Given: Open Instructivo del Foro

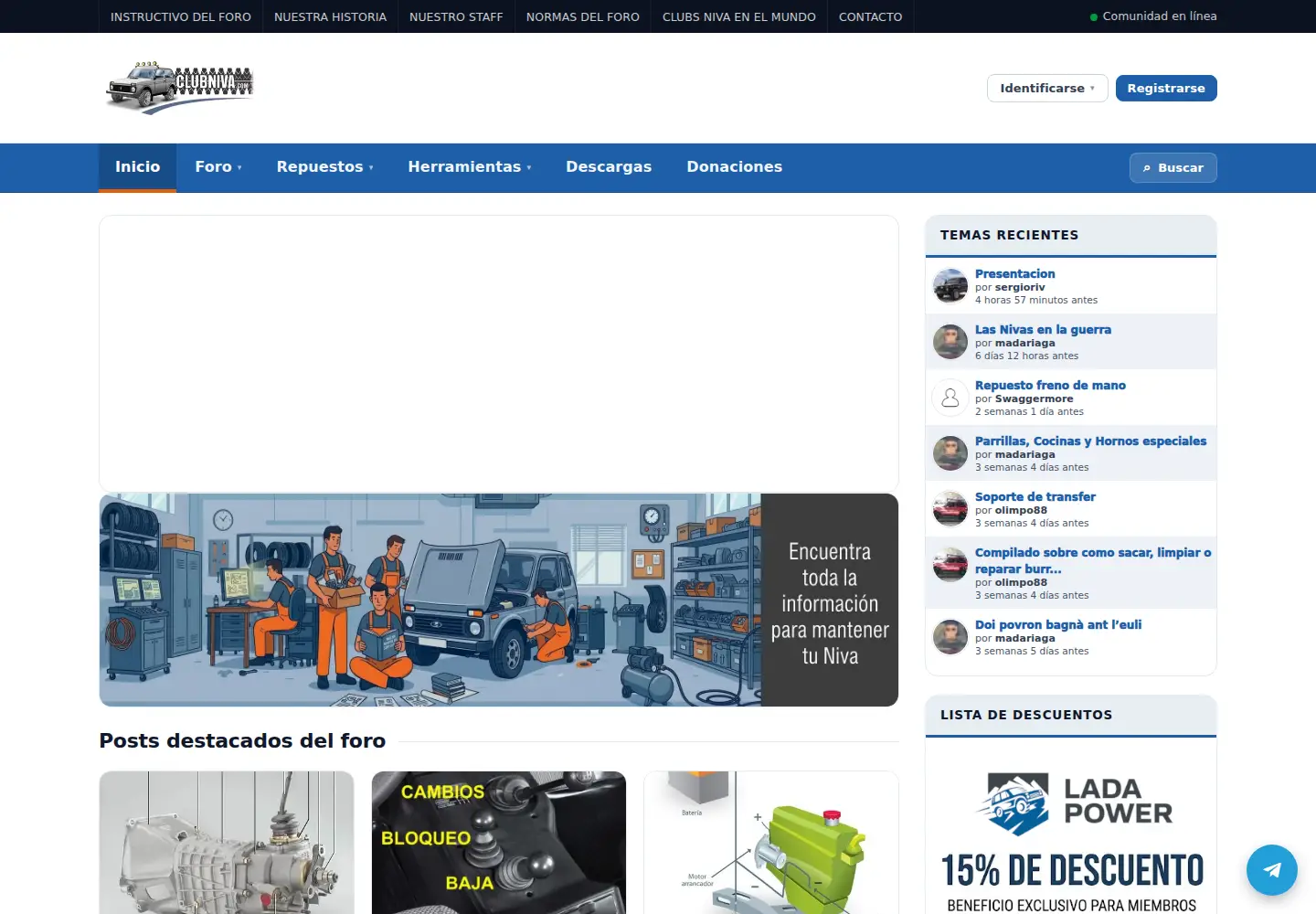Looking at the screenshot, I should pos(181,16).
